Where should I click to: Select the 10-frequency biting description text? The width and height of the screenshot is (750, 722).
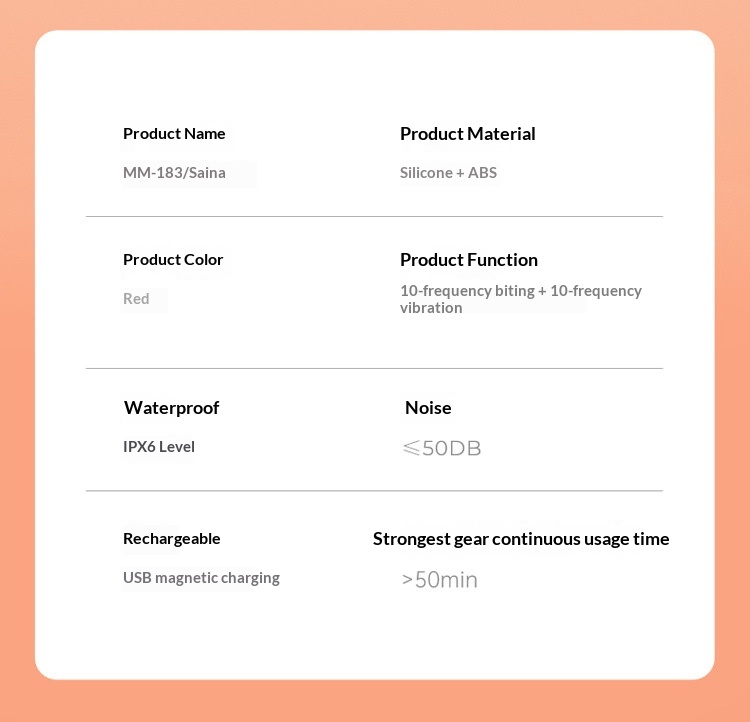[521, 299]
